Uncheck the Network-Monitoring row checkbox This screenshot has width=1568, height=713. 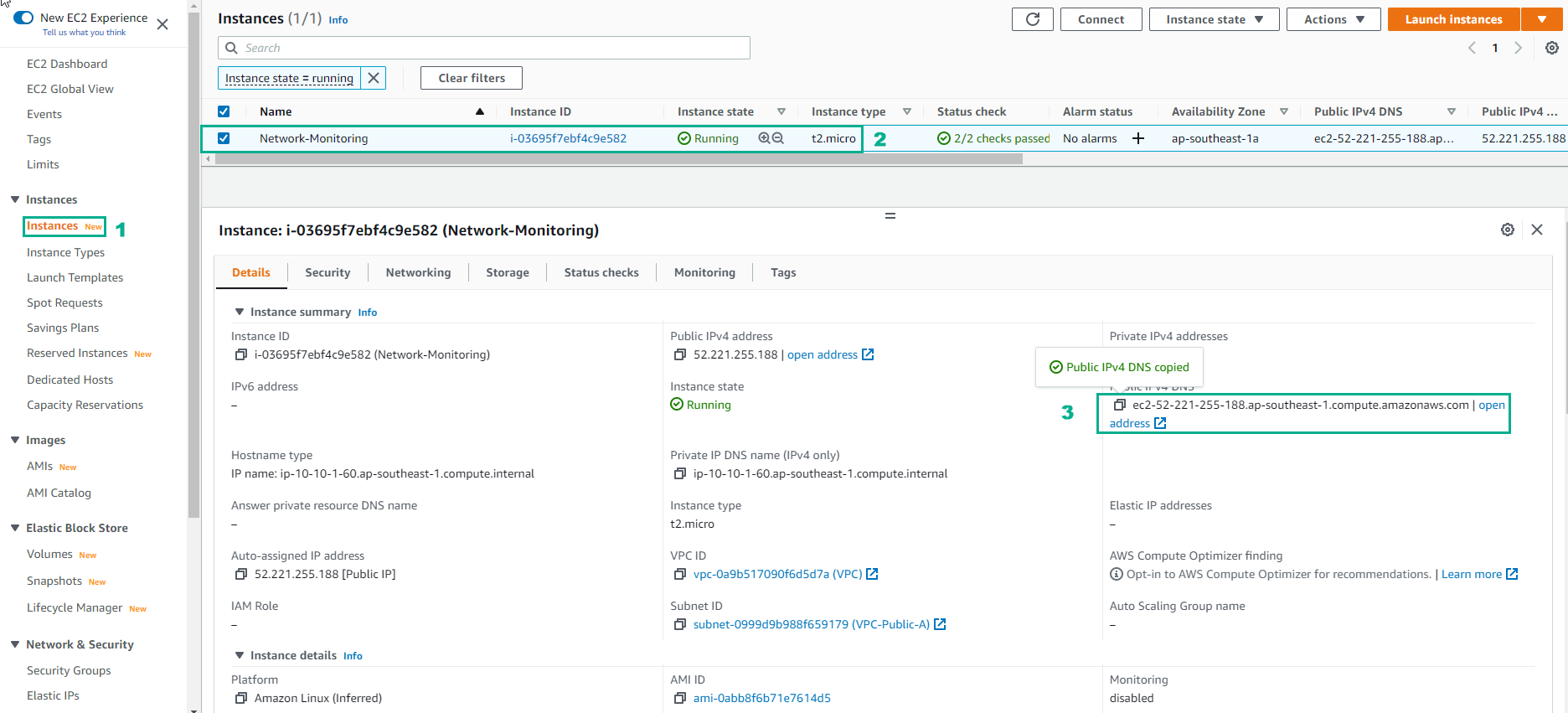[x=224, y=138]
